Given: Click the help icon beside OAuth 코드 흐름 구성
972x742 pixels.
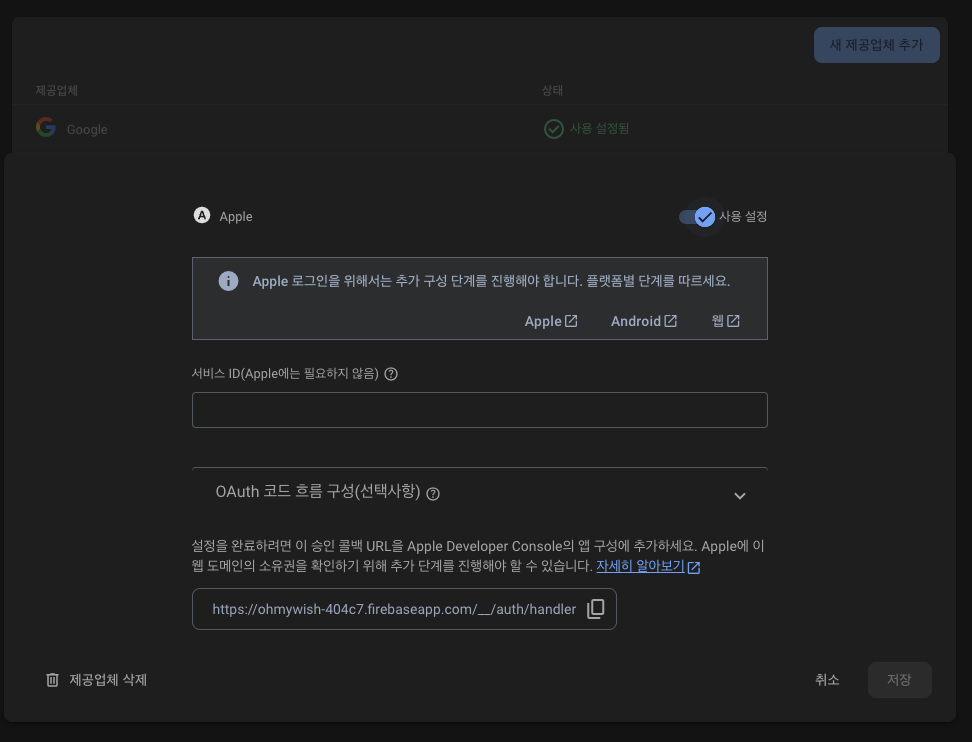Looking at the screenshot, I should (x=431, y=494).
